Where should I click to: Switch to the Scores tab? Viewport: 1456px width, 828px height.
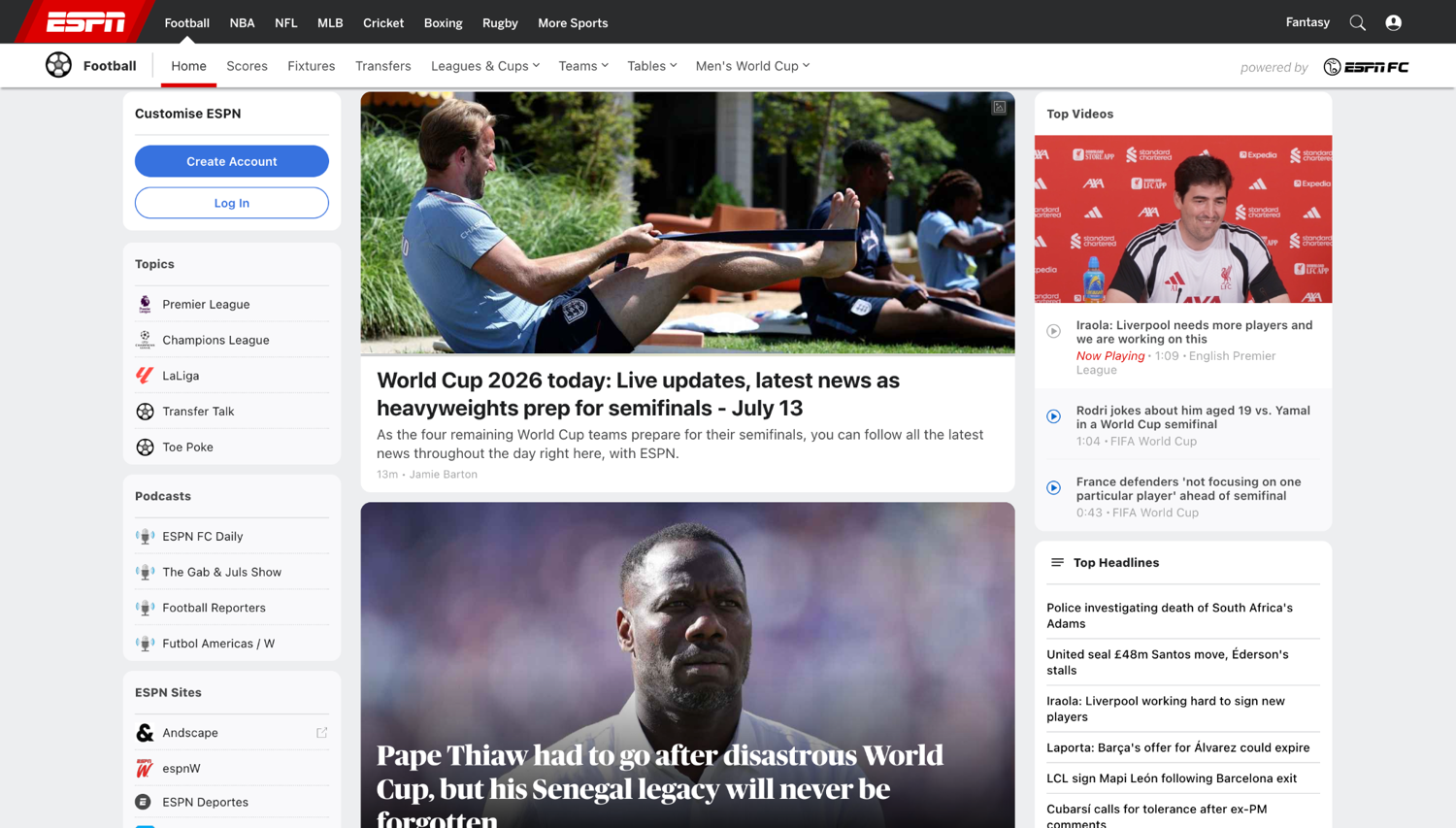pyautogui.click(x=247, y=66)
